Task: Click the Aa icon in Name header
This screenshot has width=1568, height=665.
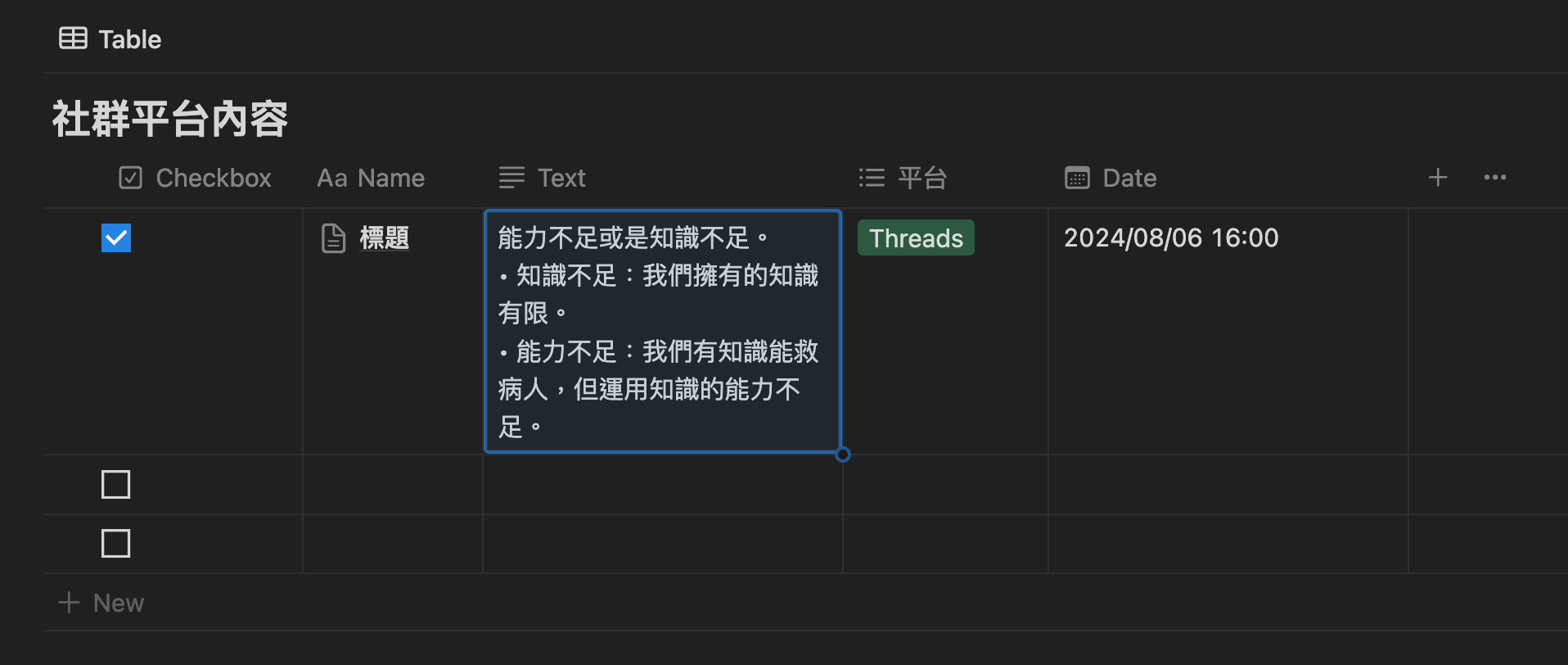Action: click(331, 178)
